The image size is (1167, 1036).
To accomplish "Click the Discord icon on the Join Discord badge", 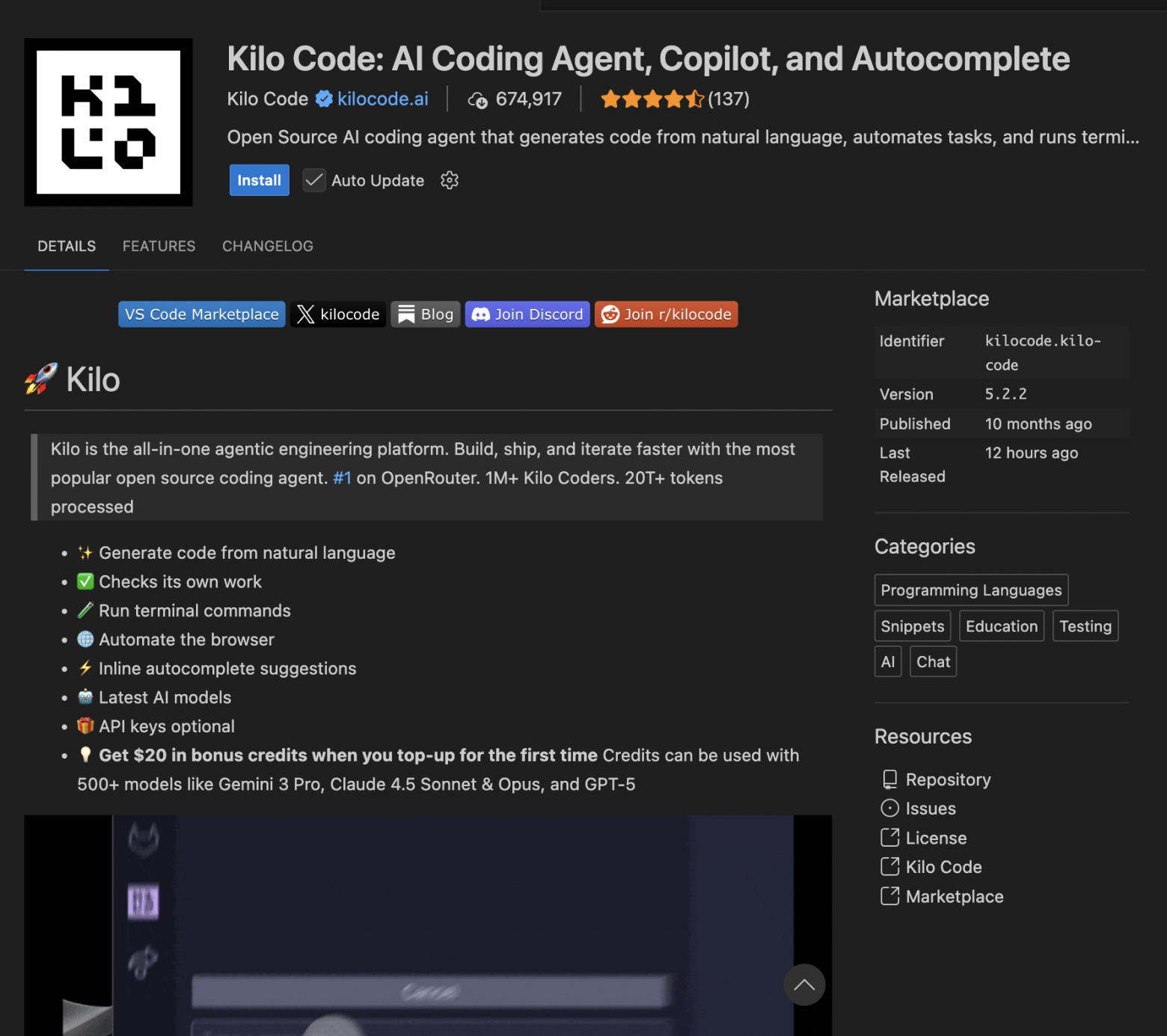I will 481,314.
